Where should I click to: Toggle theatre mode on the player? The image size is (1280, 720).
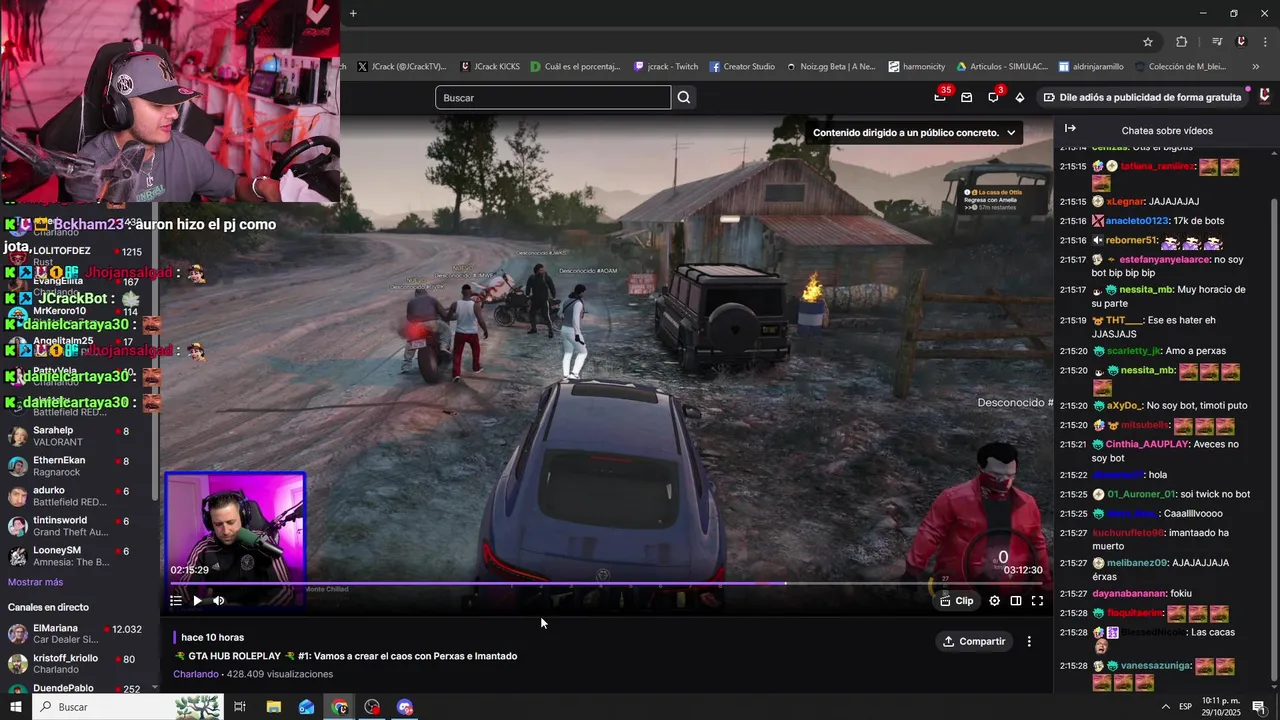coord(1015,601)
